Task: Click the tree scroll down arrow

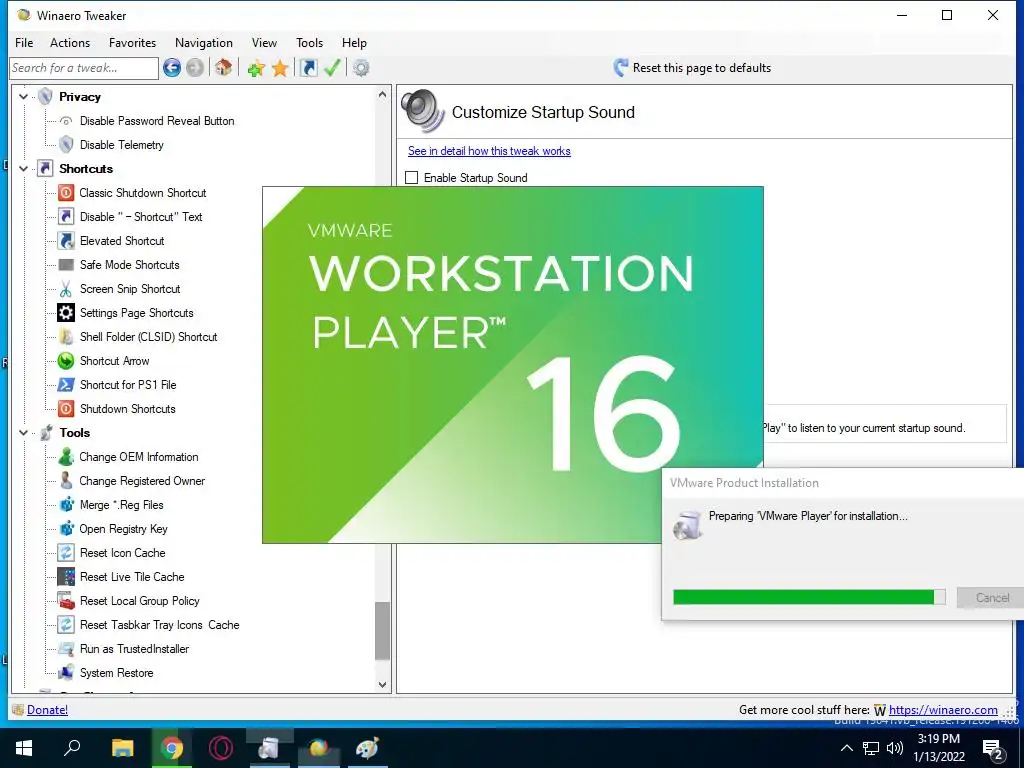Action: point(383,684)
